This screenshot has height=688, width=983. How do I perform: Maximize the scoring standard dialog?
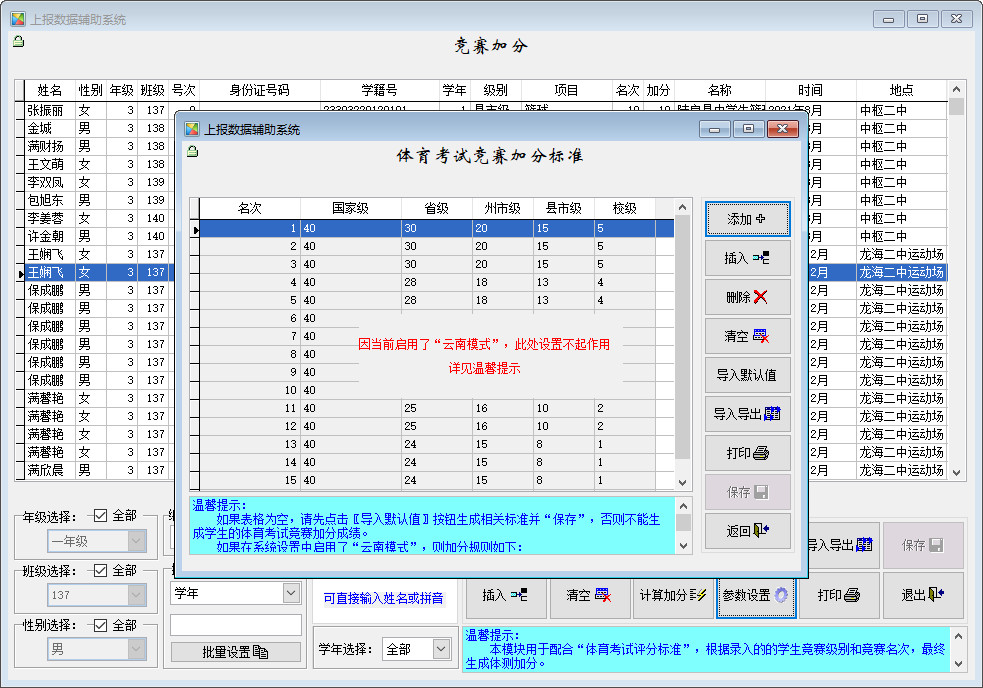[749, 129]
